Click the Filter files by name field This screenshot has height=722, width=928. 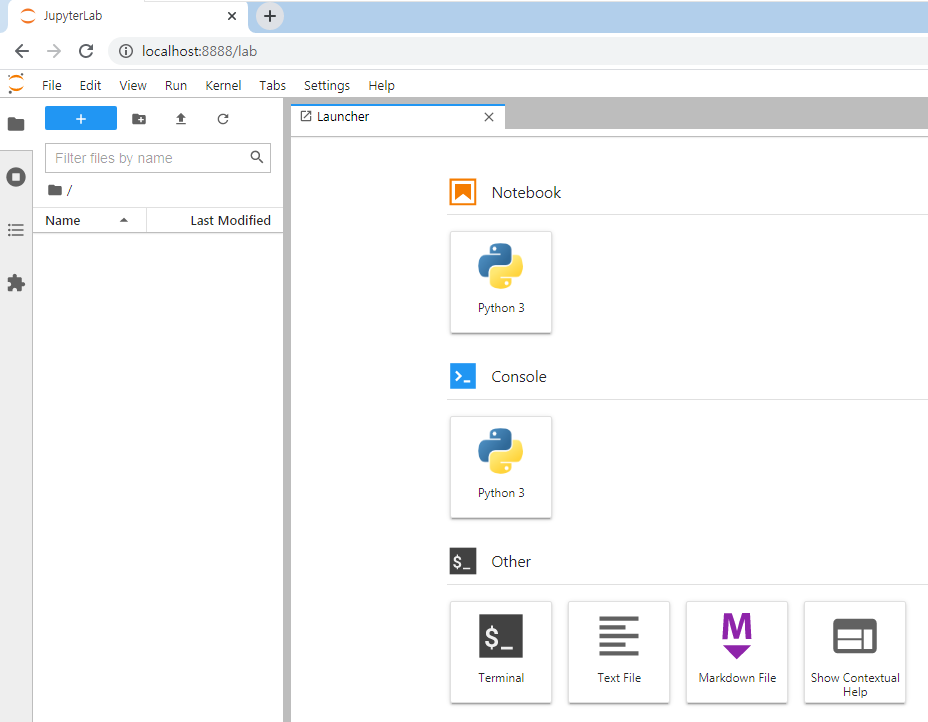click(x=157, y=158)
